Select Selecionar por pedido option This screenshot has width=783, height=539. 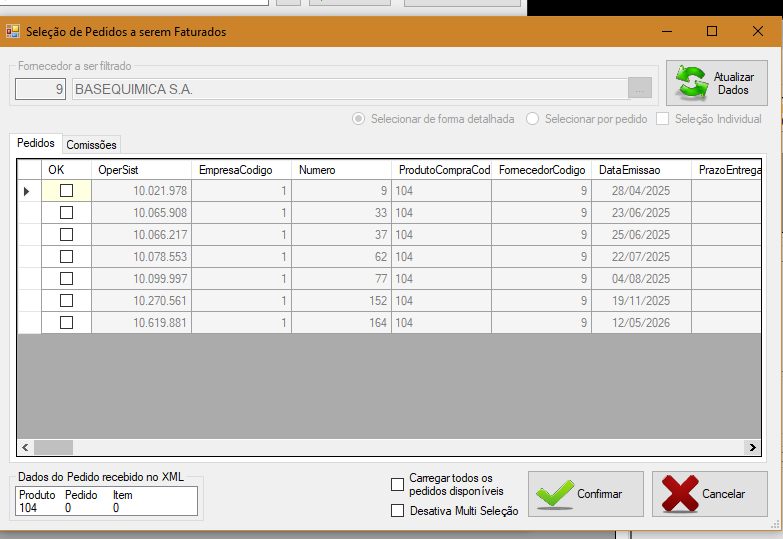point(532,119)
